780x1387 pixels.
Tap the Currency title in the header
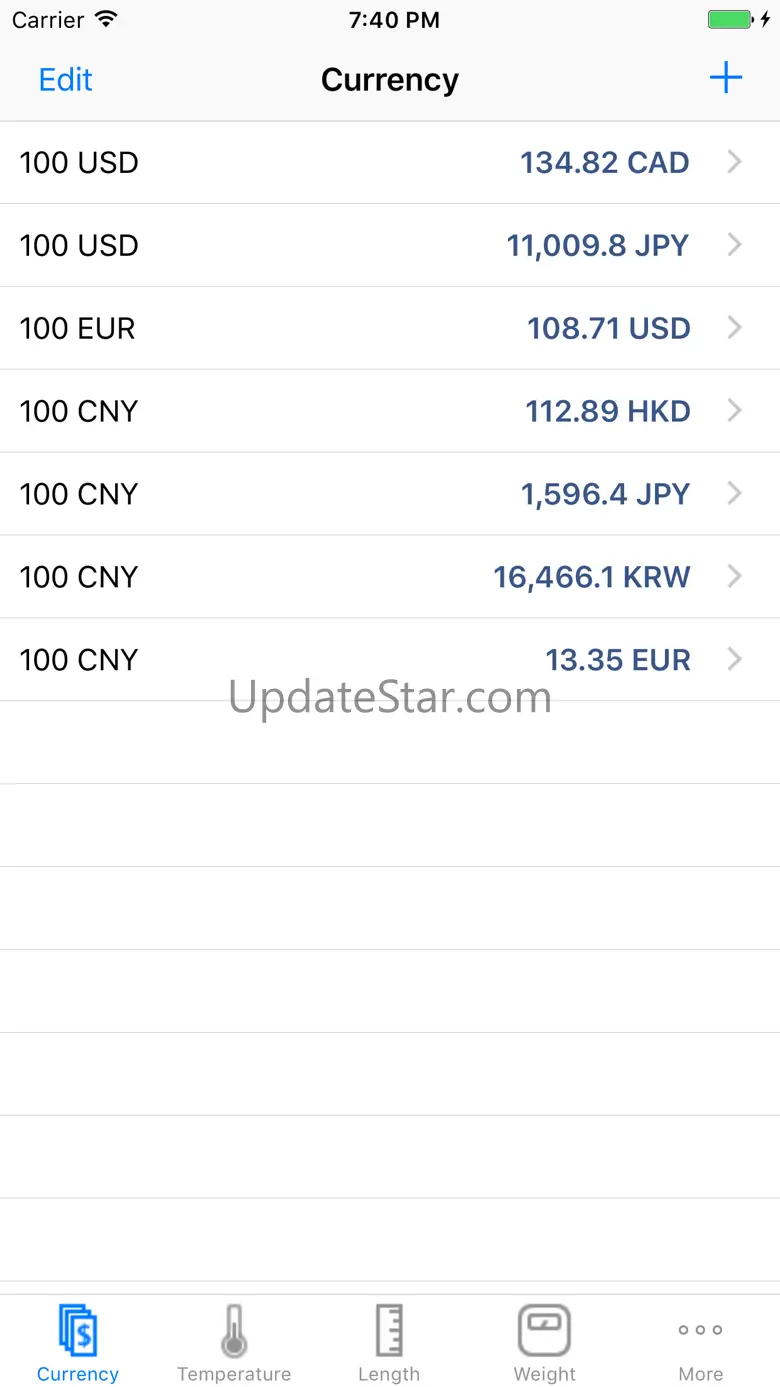pyautogui.click(x=389, y=80)
